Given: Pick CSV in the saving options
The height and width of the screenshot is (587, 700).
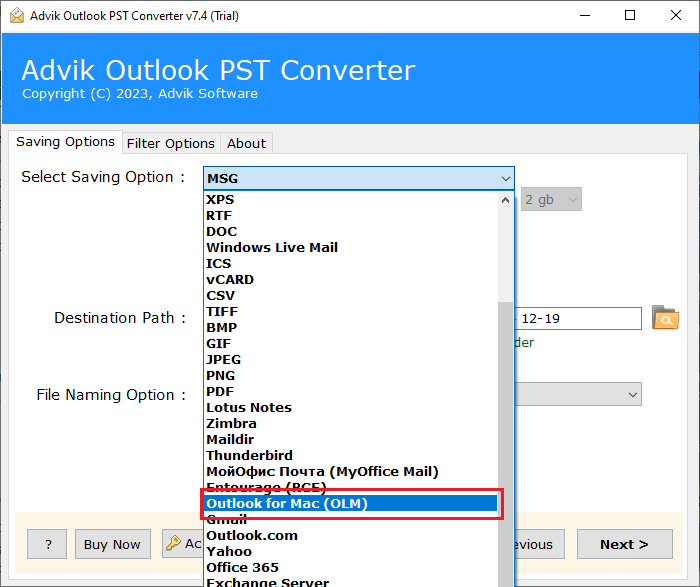Looking at the screenshot, I should coord(351,296).
